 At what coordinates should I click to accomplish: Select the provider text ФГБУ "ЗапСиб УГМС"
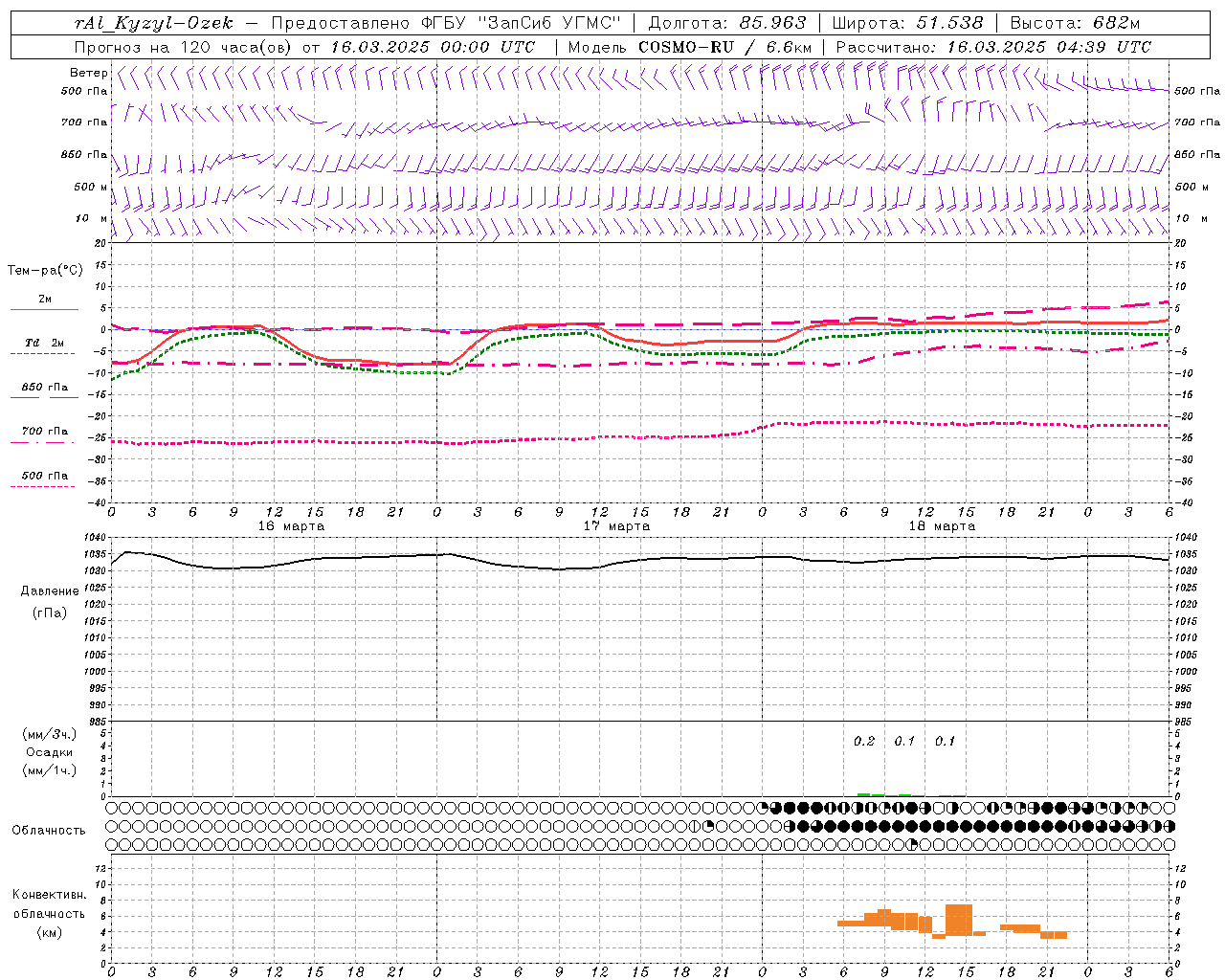523,23
